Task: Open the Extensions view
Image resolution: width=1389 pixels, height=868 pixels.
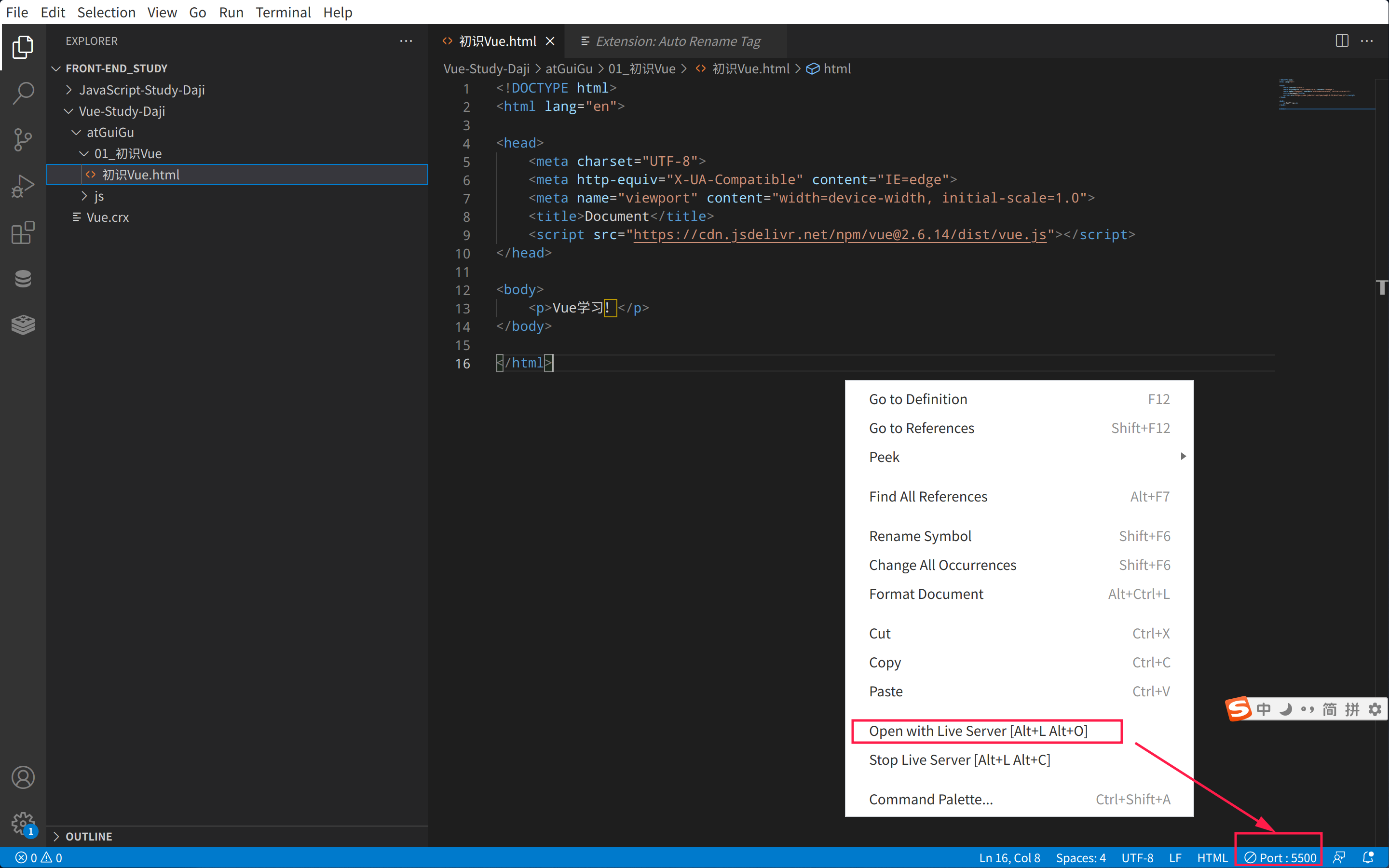Action: click(x=23, y=232)
